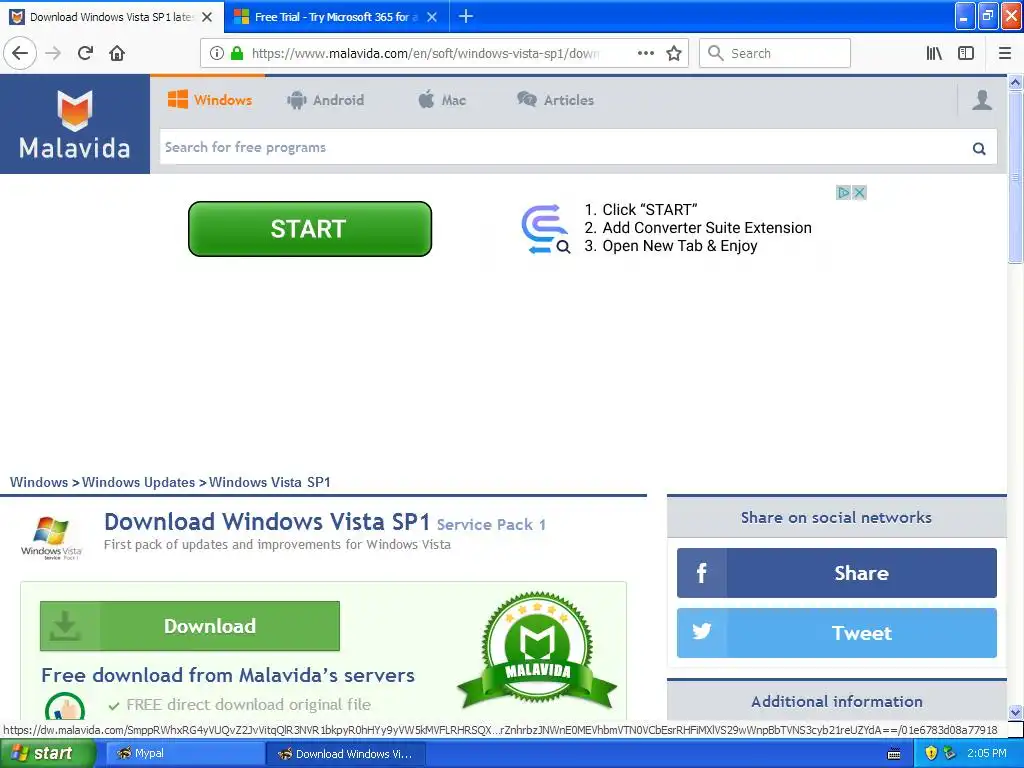Click the security shield tray icon
Screen dimensions: 1024x768
(931, 754)
